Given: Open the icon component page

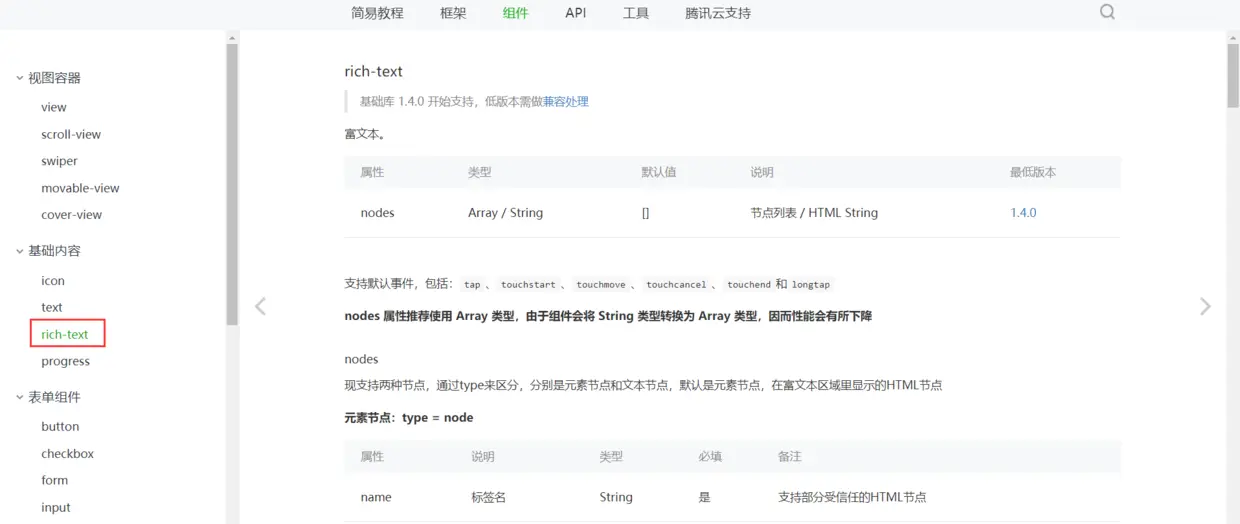Looking at the screenshot, I should click(53, 281).
